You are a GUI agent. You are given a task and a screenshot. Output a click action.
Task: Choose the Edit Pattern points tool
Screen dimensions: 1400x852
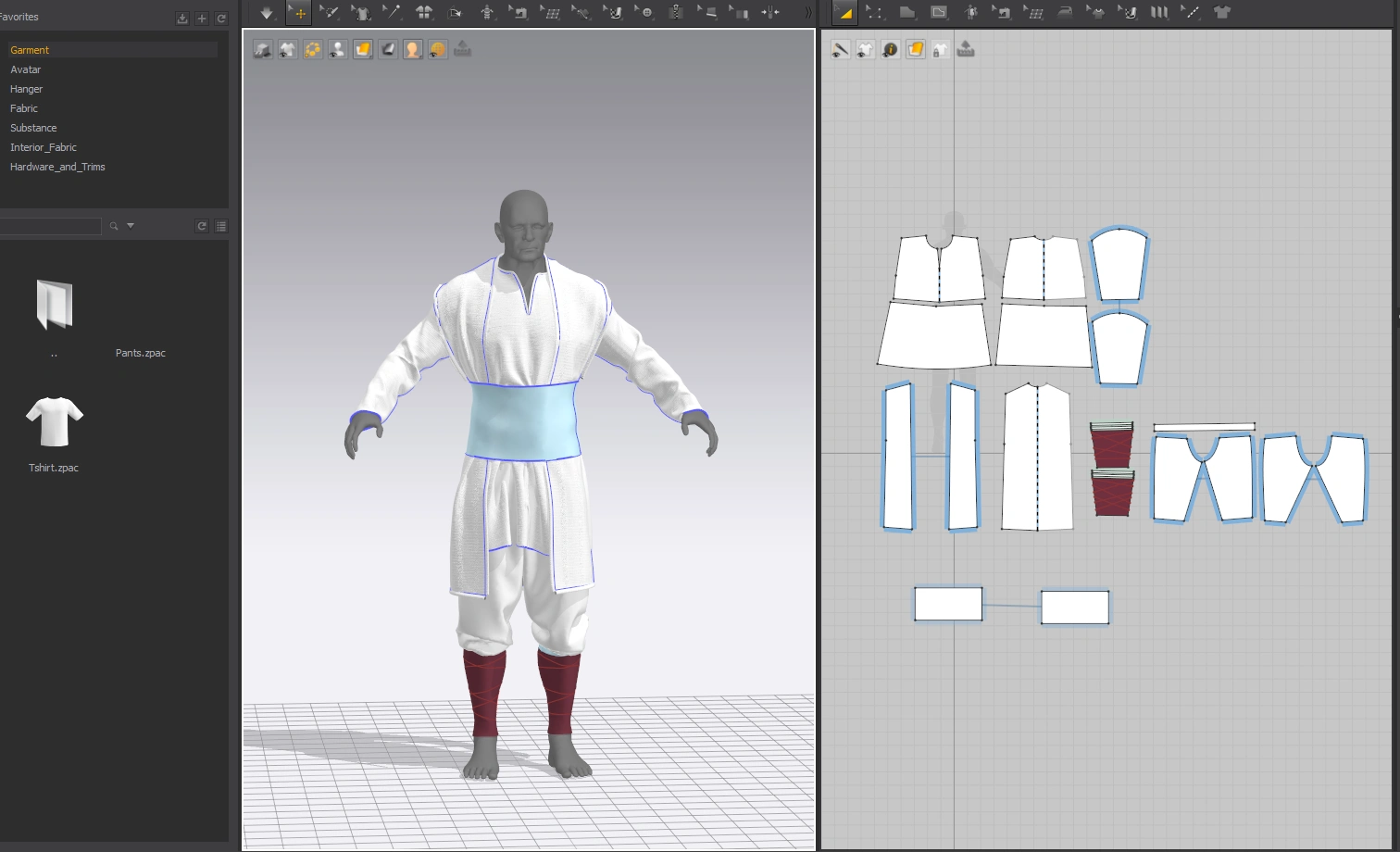(x=875, y=13)
